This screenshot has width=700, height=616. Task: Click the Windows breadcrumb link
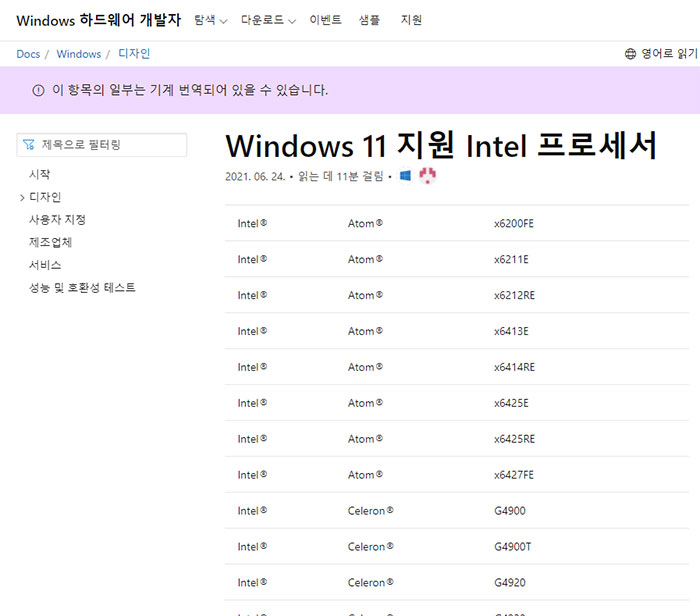coord(79,54)
